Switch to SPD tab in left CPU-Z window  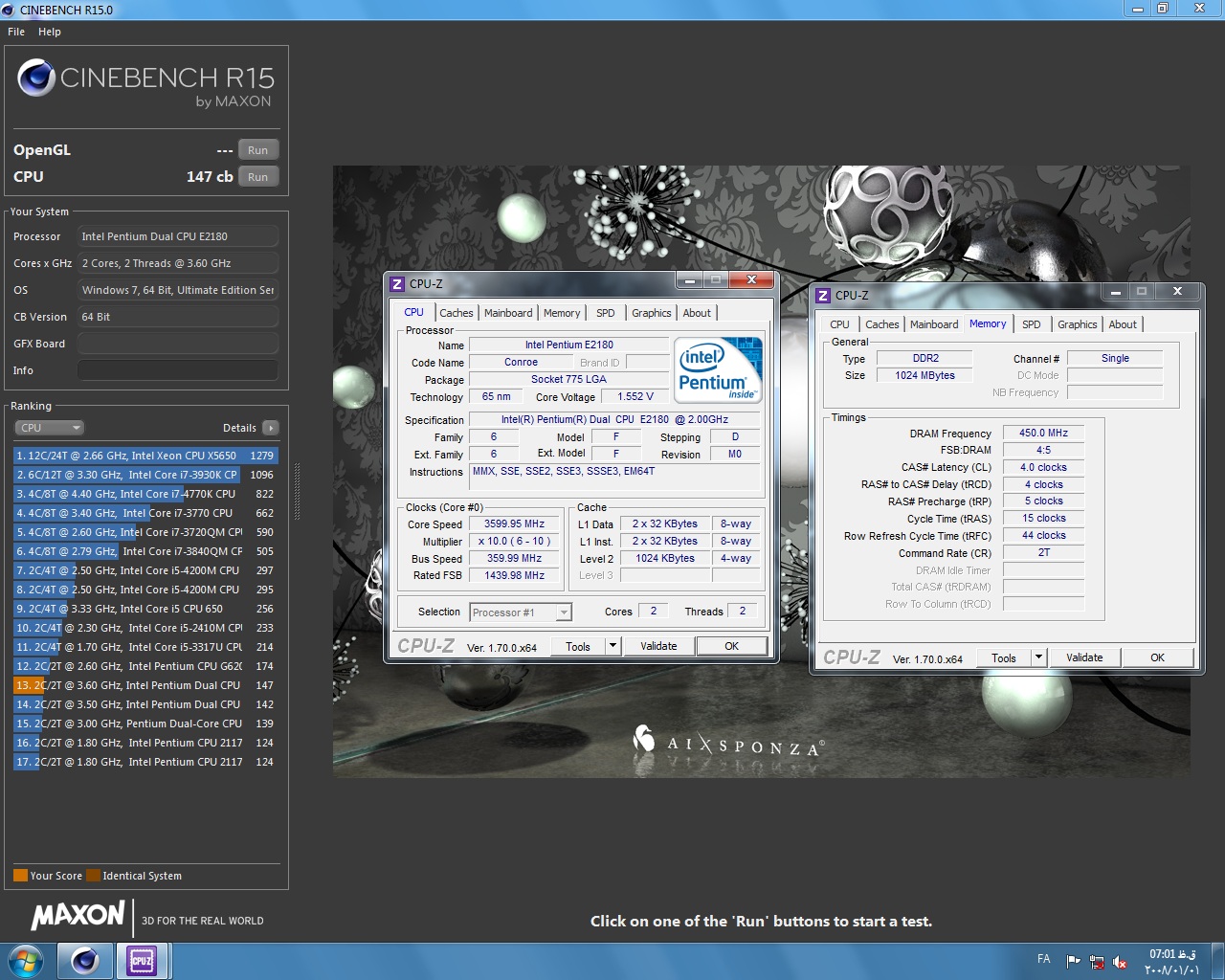click(x=606, y=313)
